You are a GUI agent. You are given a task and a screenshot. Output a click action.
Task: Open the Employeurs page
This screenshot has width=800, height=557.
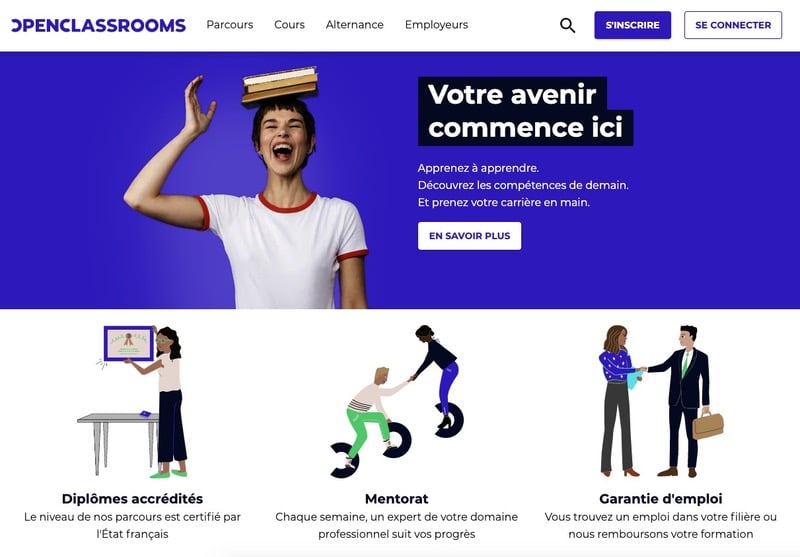(436, 24)
